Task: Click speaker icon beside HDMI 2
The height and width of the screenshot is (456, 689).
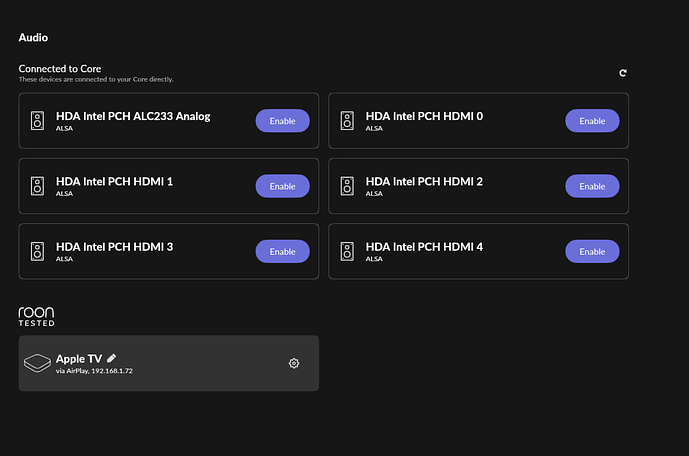Action: coord(347,186)
